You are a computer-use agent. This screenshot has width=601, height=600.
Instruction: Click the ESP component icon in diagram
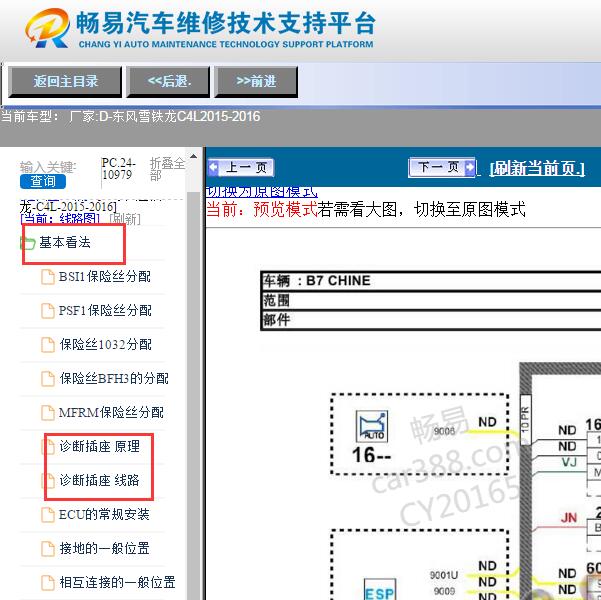click(380, 590)
